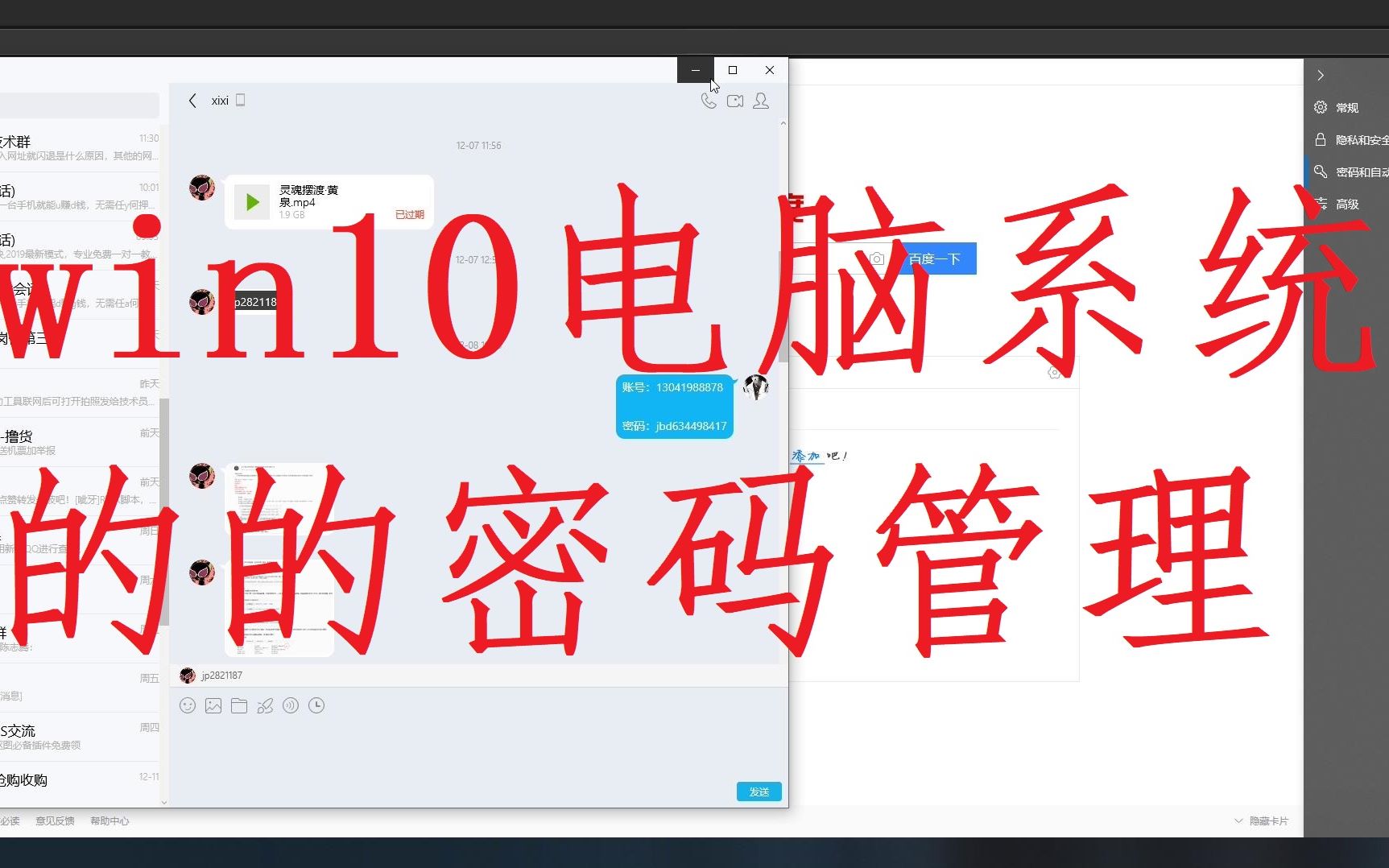Open the 意见反馈 link
This screenshot has width=1389, height=868.
pyautogui.click(x=55, y=820)
